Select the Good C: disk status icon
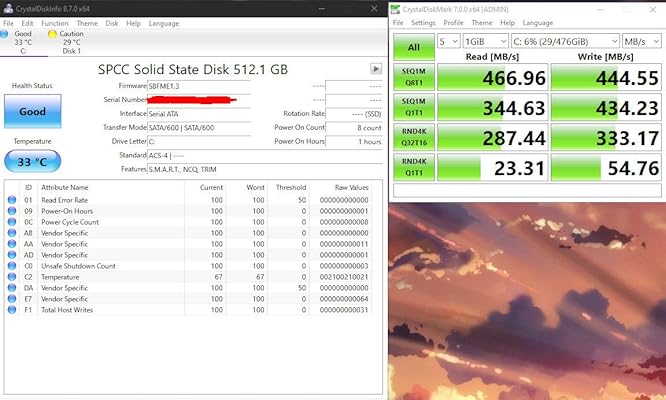Viewport: 666px width, 400px height. click(x=4, y=34)
